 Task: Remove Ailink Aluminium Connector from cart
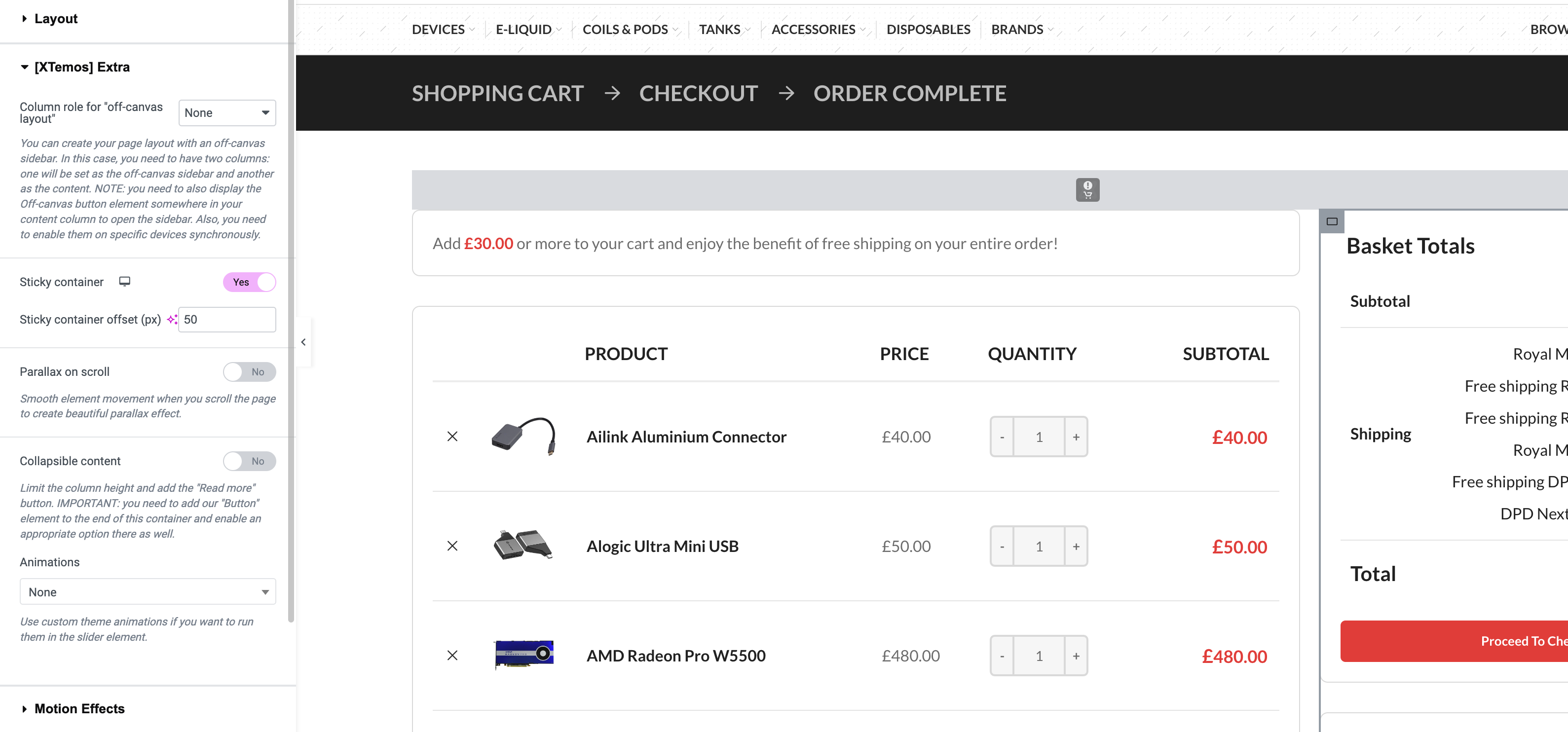[452, 436]
